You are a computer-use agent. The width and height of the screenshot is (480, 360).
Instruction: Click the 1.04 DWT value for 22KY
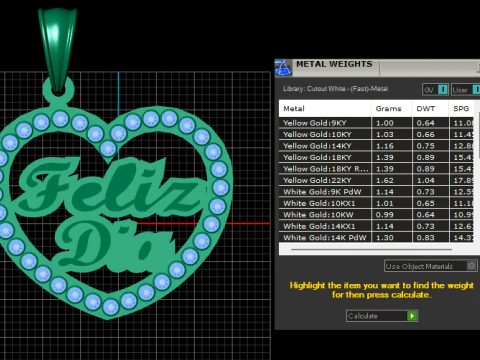425,180
